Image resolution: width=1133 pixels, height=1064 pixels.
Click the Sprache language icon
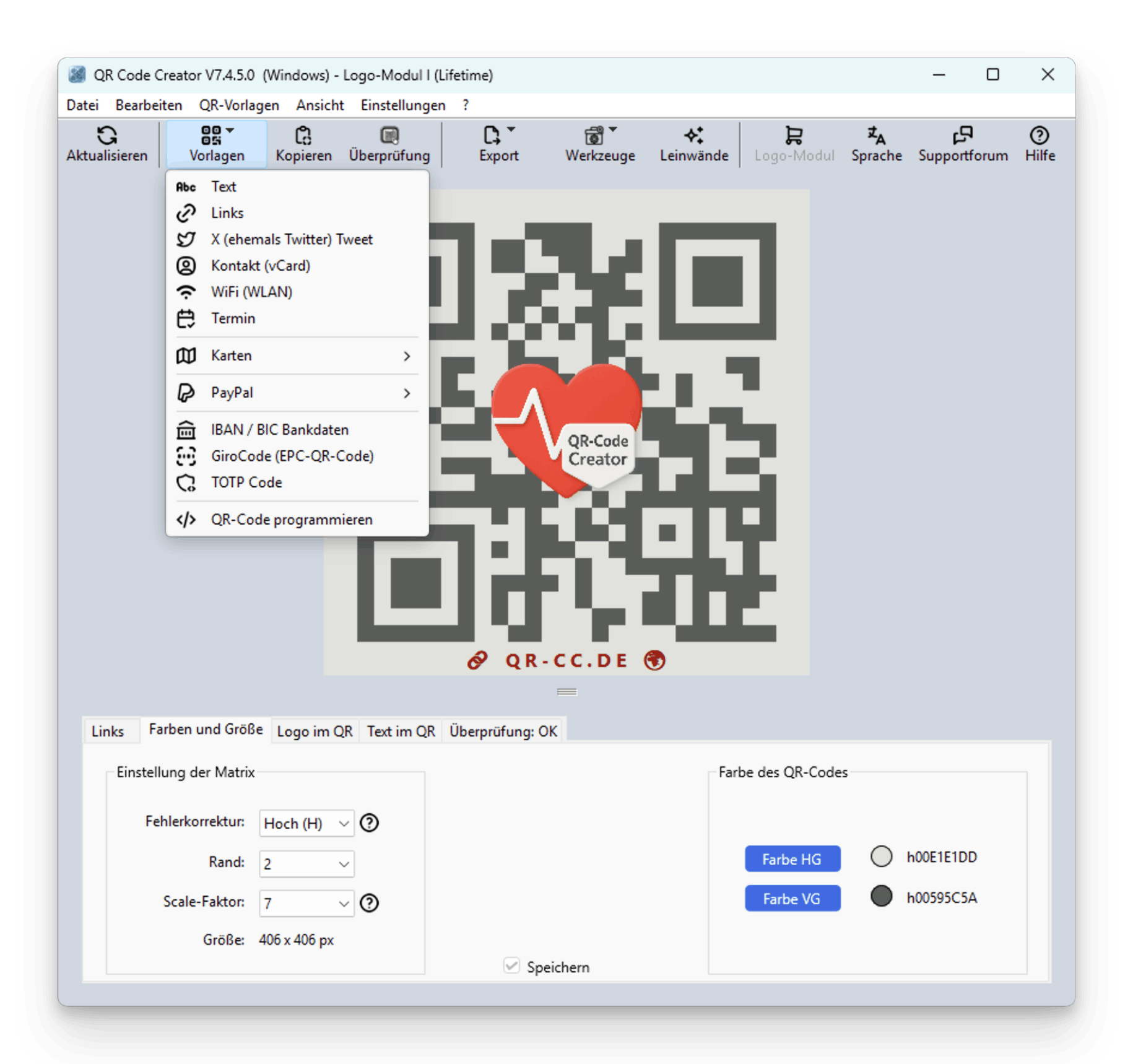tap(875, 136)
